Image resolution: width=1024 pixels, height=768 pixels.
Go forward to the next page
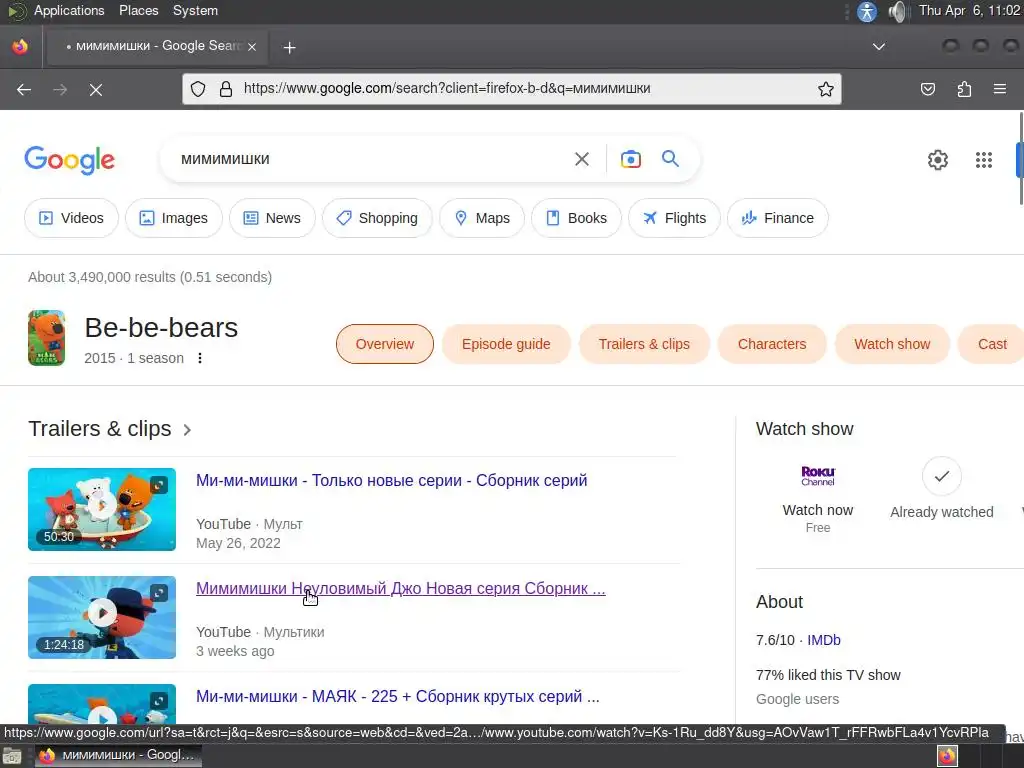60,89
